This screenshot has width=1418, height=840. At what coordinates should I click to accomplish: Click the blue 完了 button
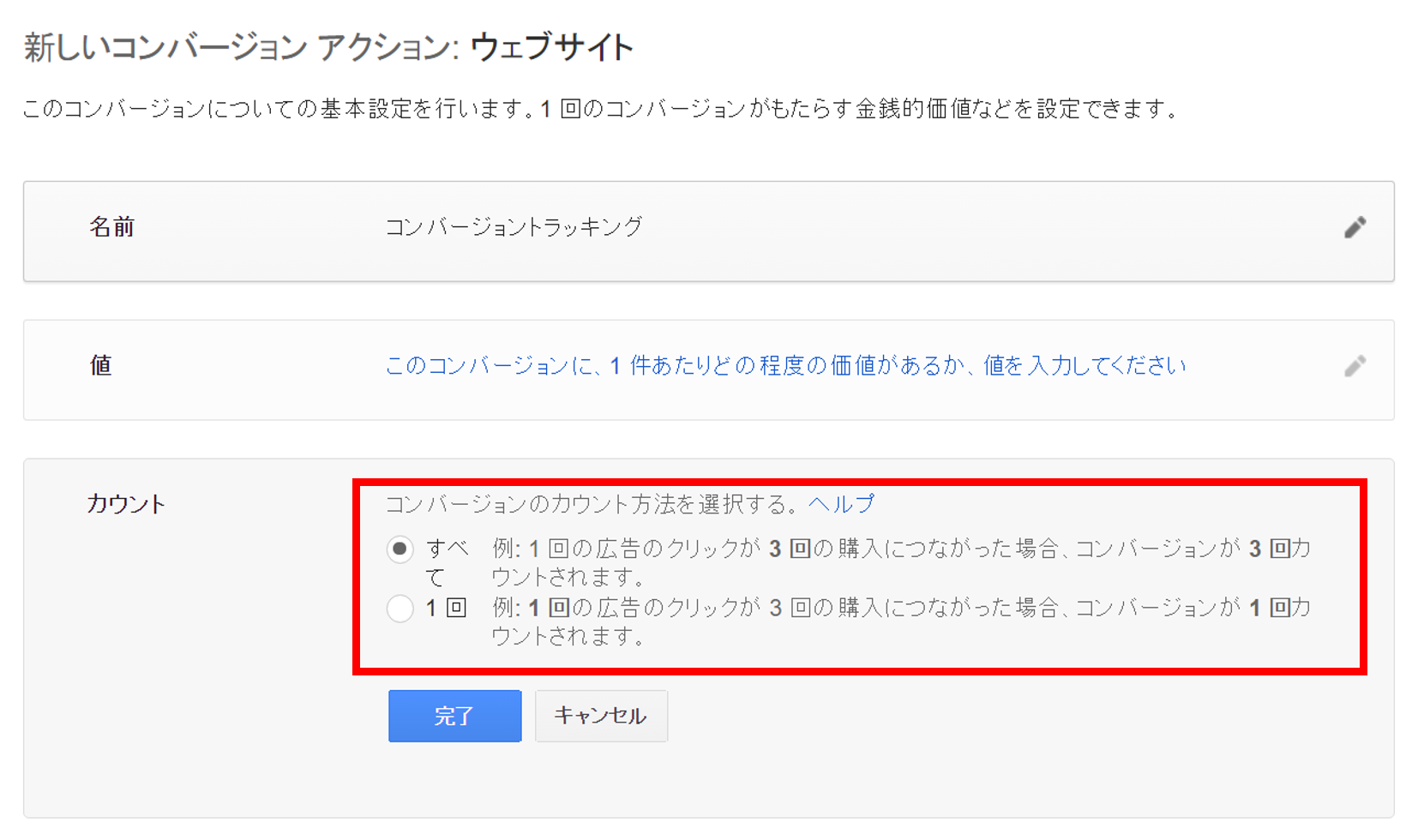coord(454,716)
